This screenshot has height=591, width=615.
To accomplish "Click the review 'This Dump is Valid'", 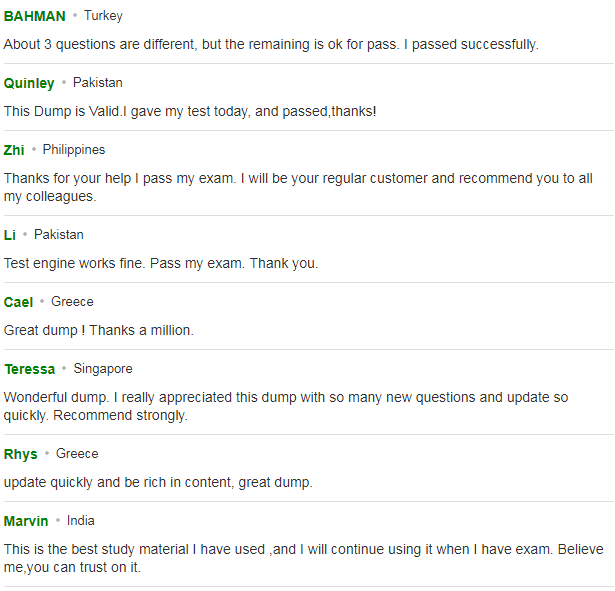I will [x=190, y=111].
